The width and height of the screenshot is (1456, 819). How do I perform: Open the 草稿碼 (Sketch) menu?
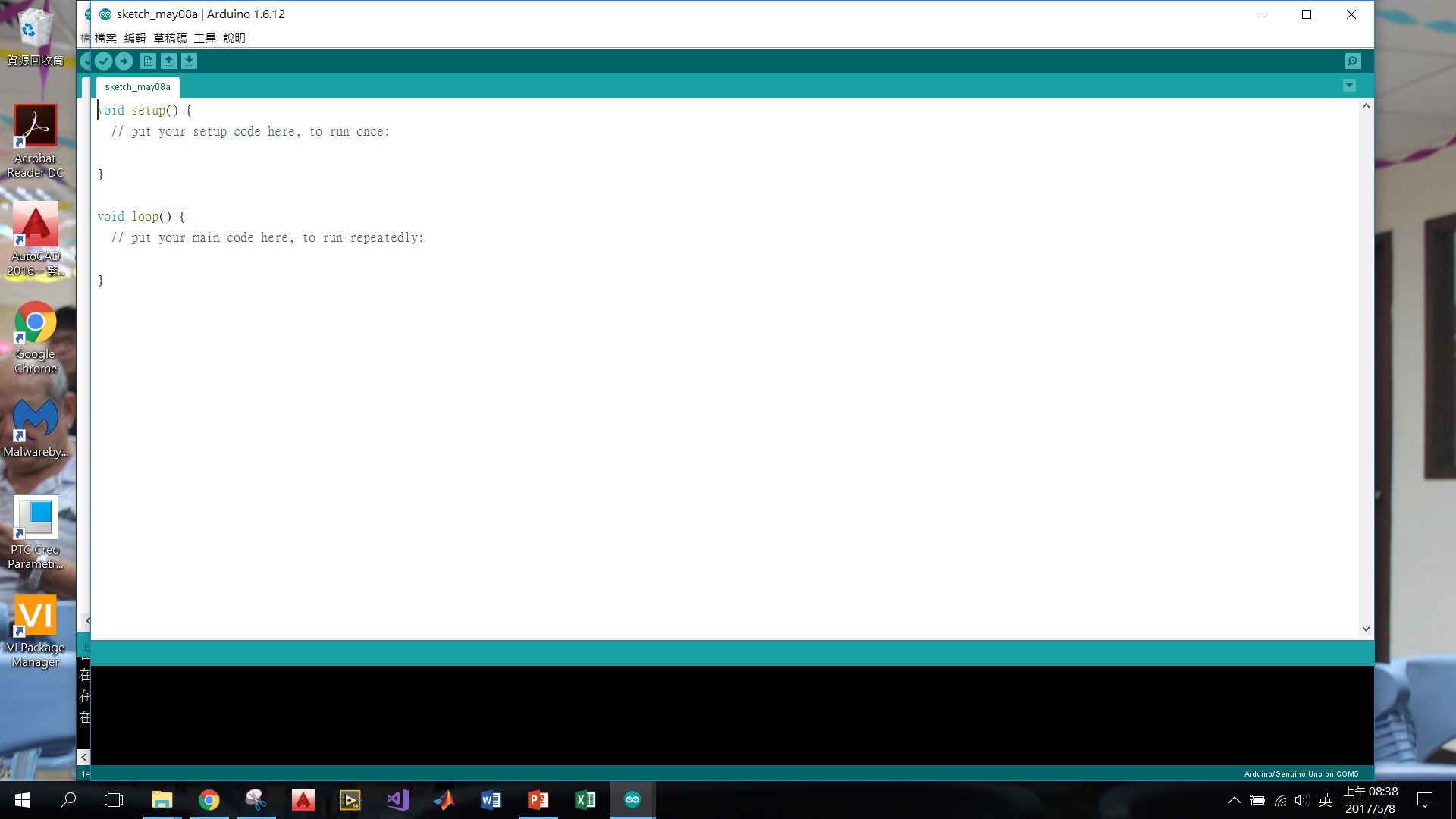point(170,38)
